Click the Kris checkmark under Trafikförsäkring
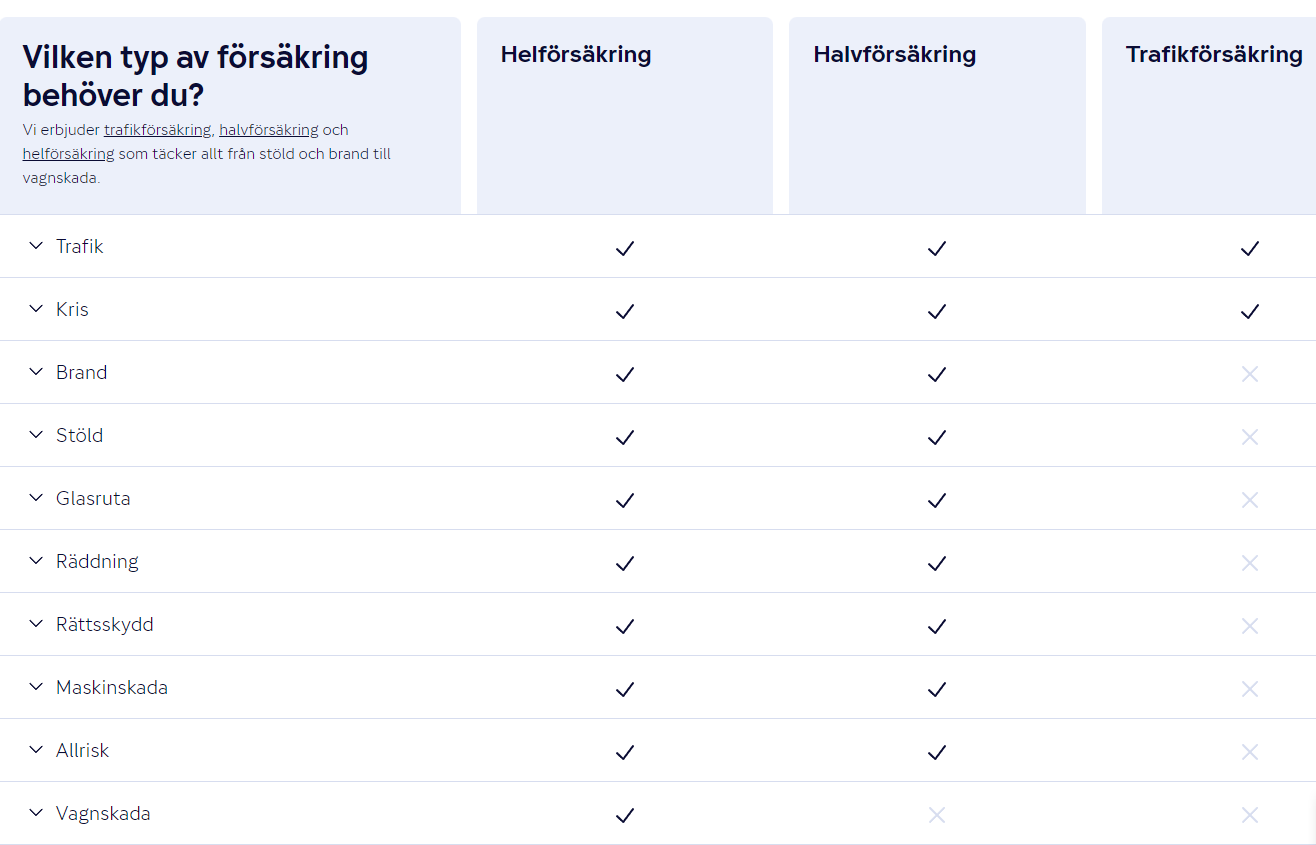This screenshot has height=845, width=1316. [x=1249, y=311]
